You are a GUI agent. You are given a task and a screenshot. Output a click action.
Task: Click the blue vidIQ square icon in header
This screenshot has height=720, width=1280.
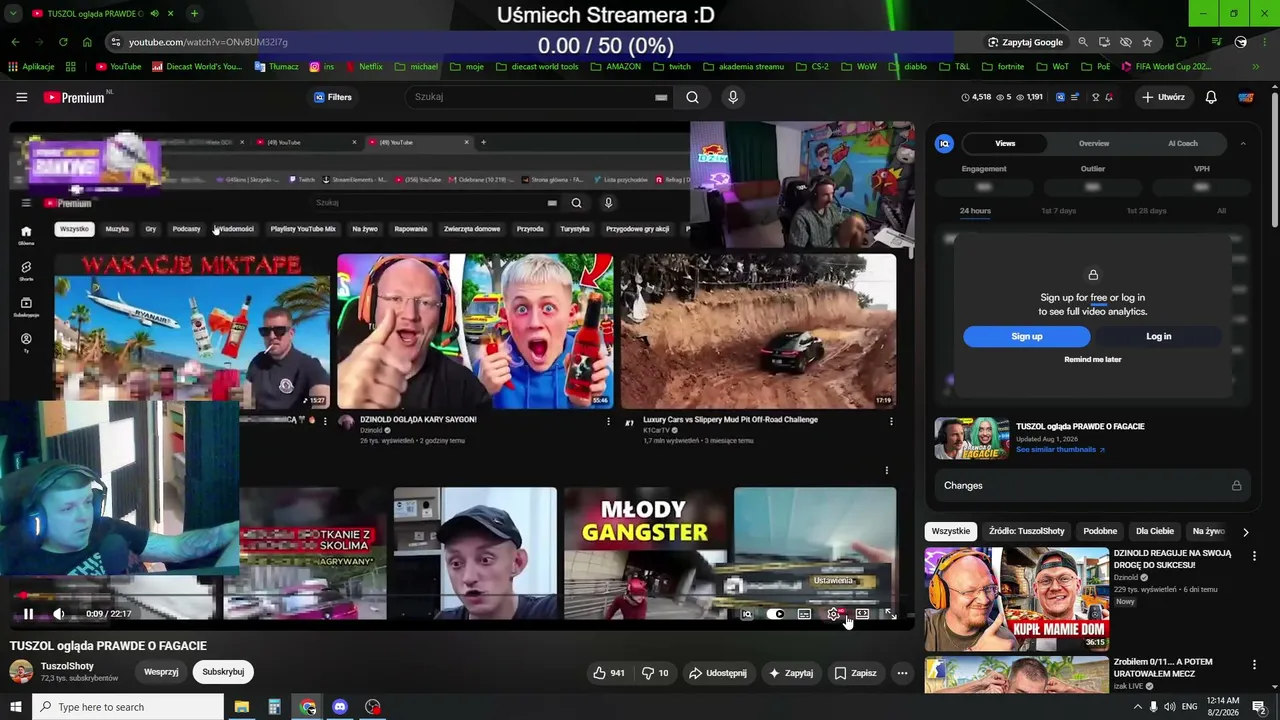[1060, 97]
